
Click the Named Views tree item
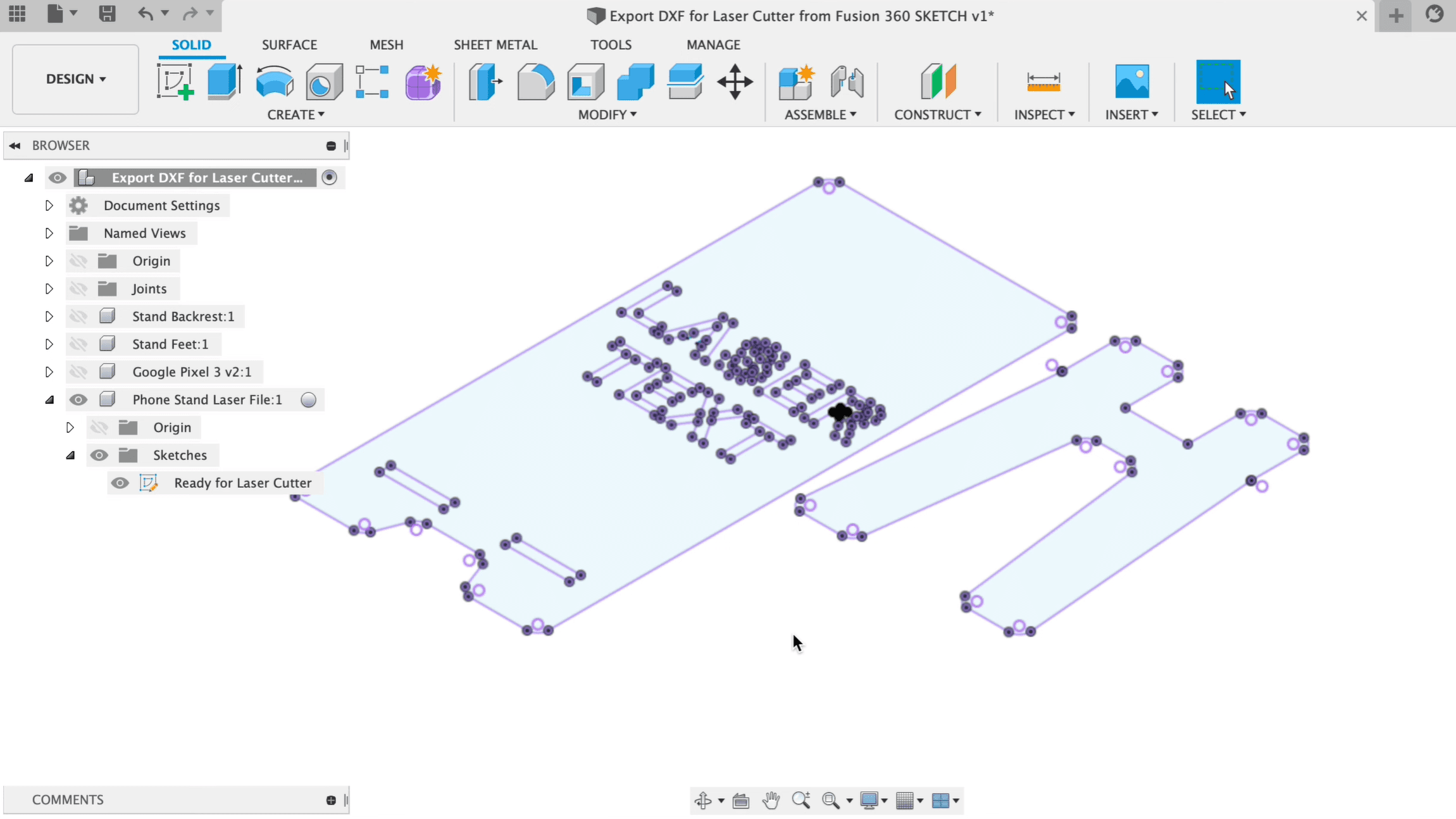pos(144,234)
